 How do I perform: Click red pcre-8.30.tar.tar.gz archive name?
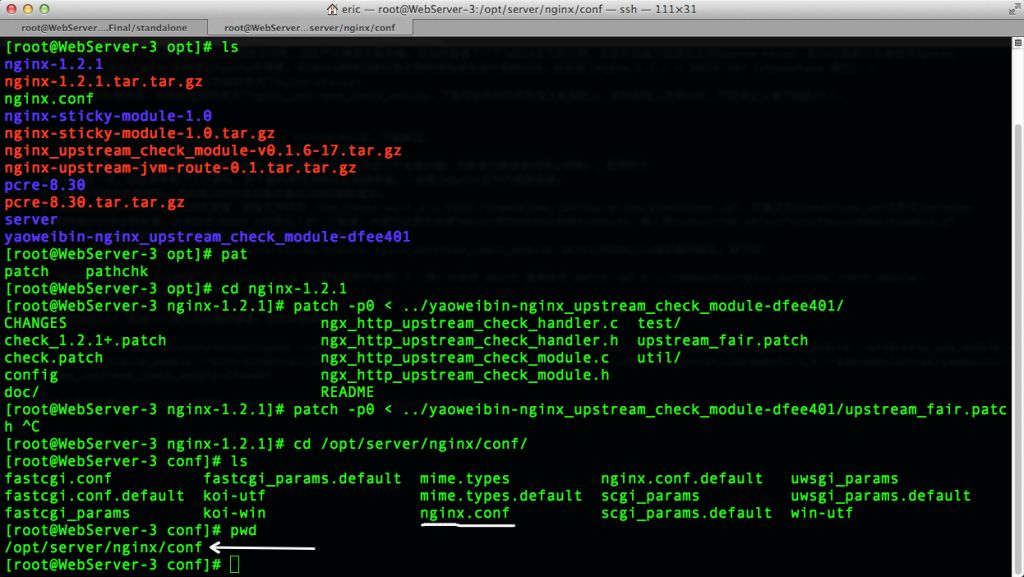(x=94, y=202)
